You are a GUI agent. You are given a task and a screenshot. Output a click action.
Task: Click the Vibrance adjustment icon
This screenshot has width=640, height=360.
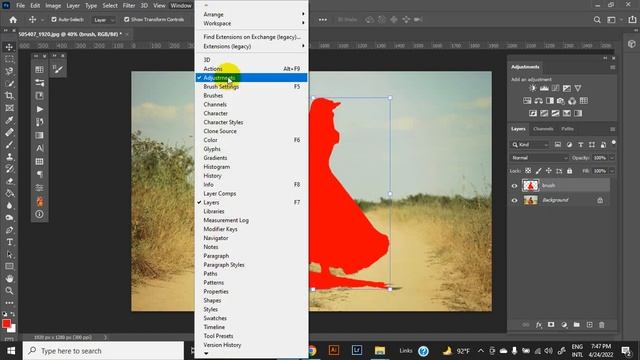(578, 88)
